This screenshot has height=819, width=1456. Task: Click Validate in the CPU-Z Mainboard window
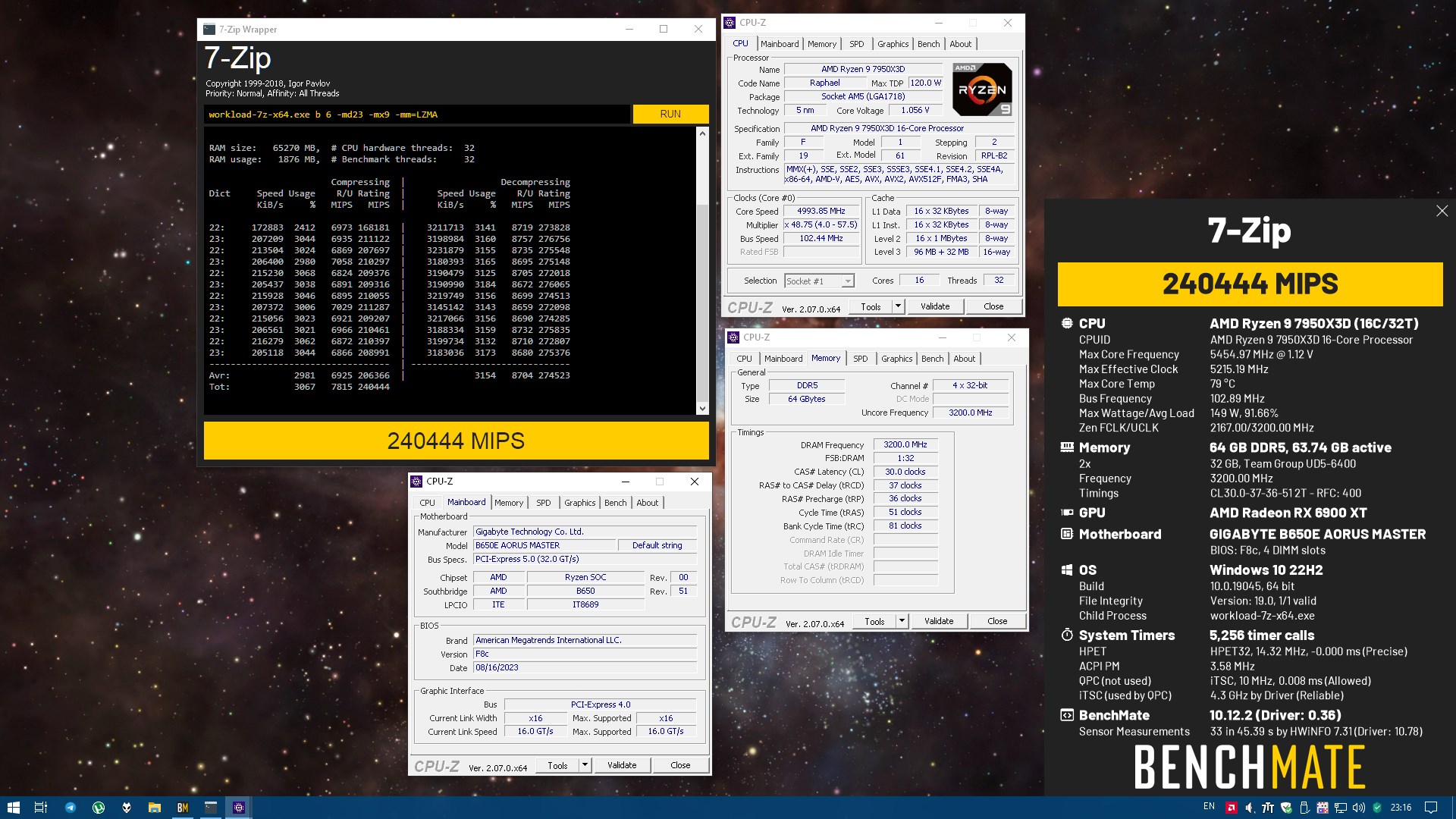621,765
